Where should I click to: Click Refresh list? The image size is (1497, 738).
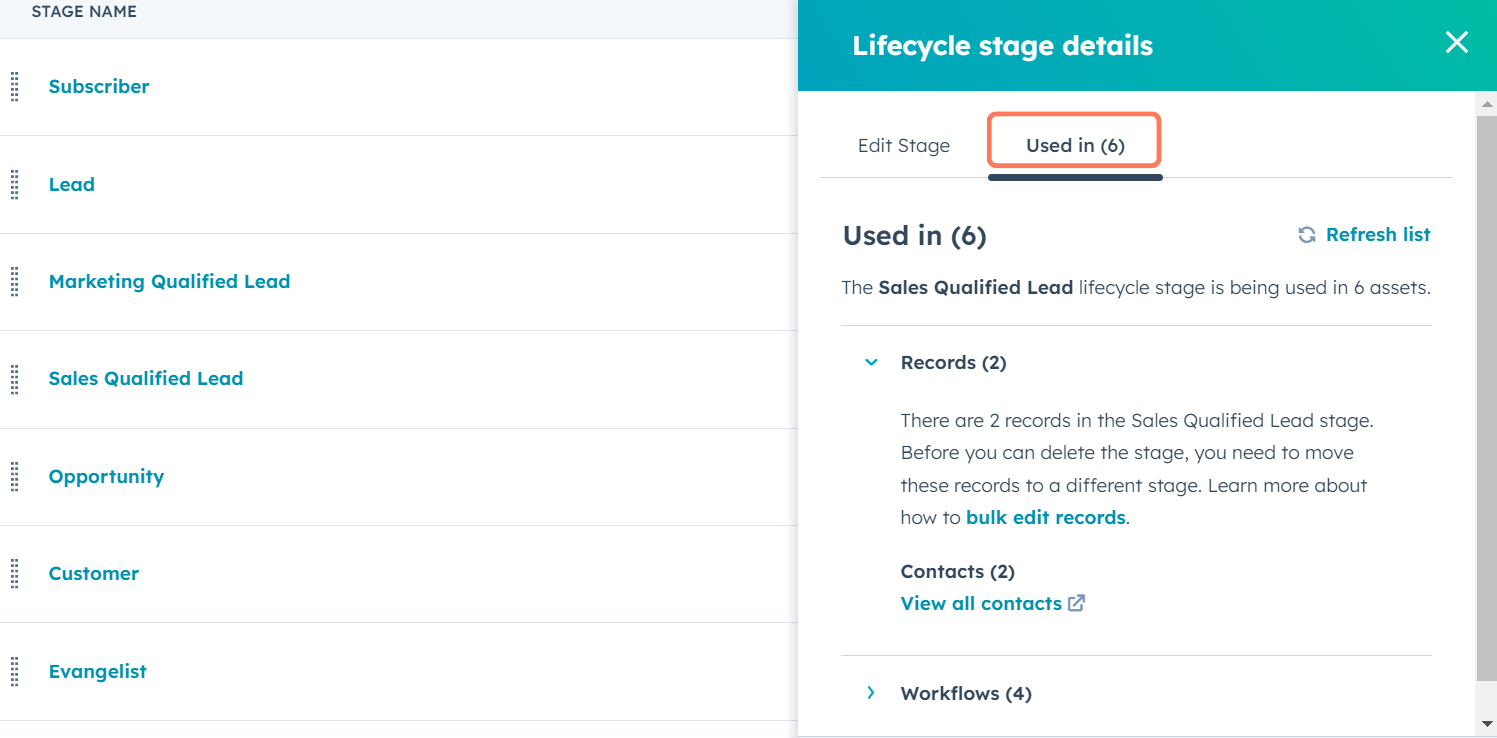(1378, 234)
